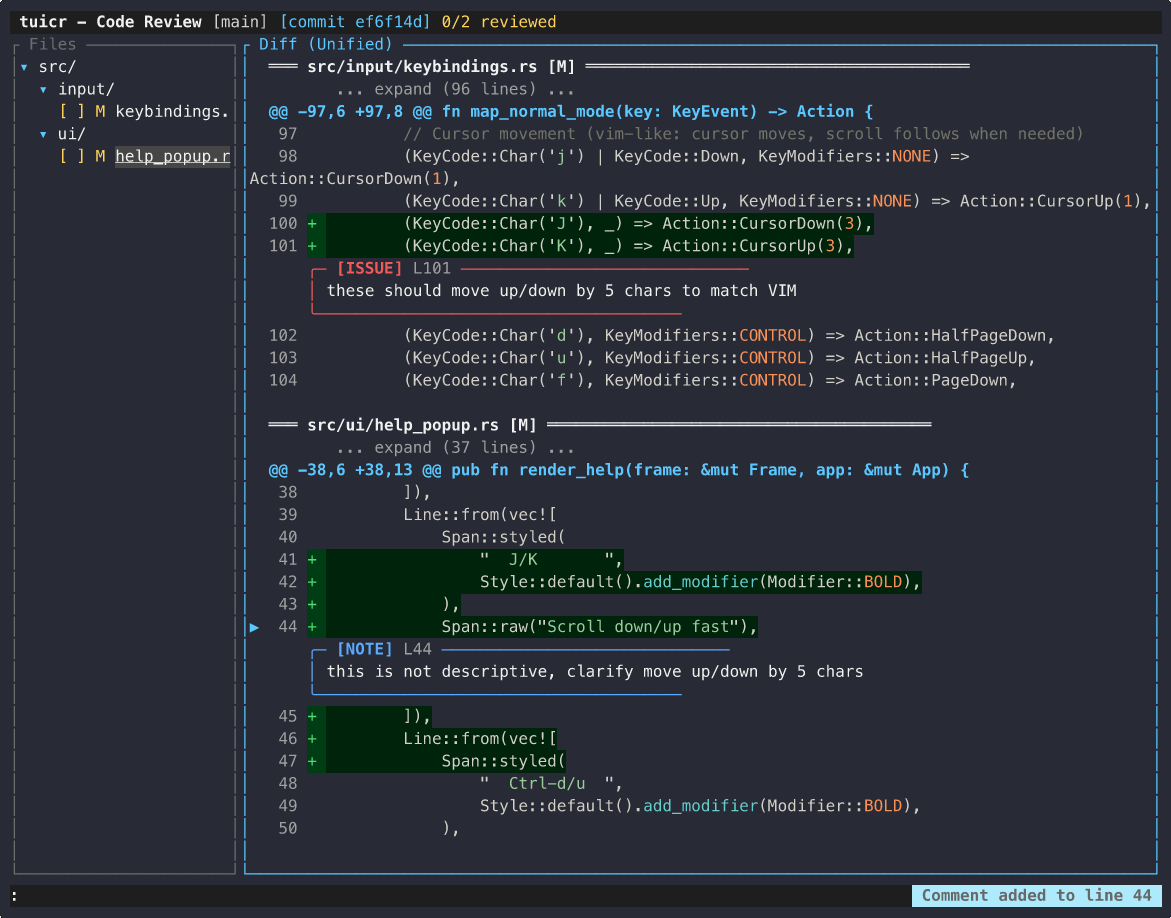Select the note comment about not descriptive
This screenshot has height=918, width=1171.
594,672
